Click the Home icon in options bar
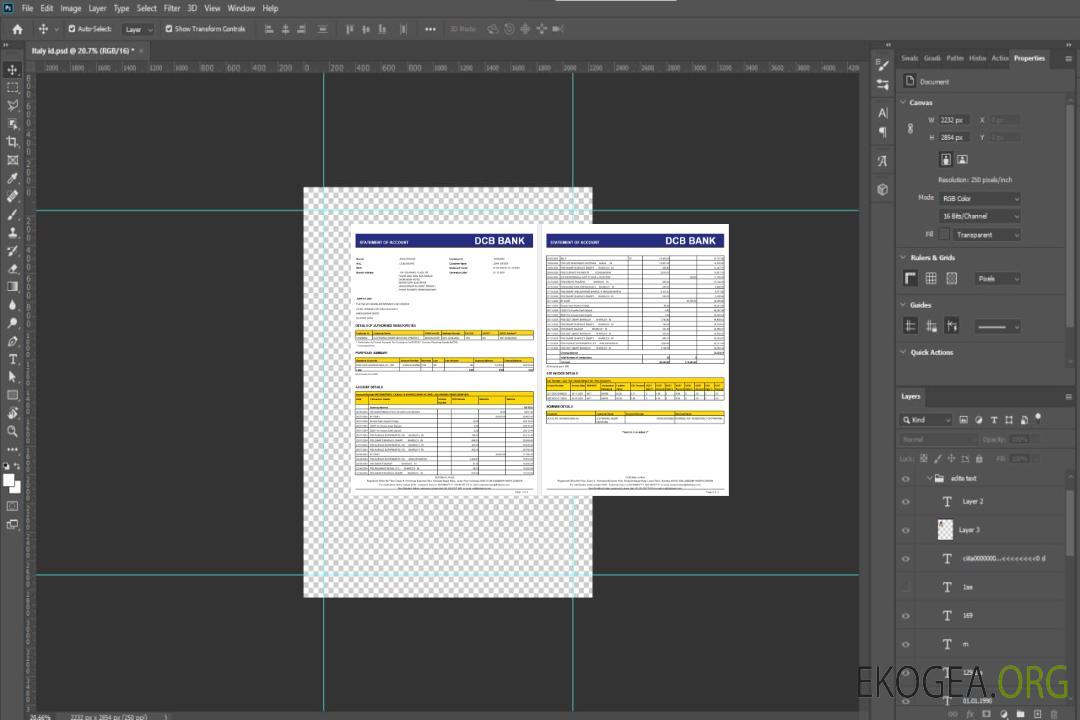 point(17,29)
